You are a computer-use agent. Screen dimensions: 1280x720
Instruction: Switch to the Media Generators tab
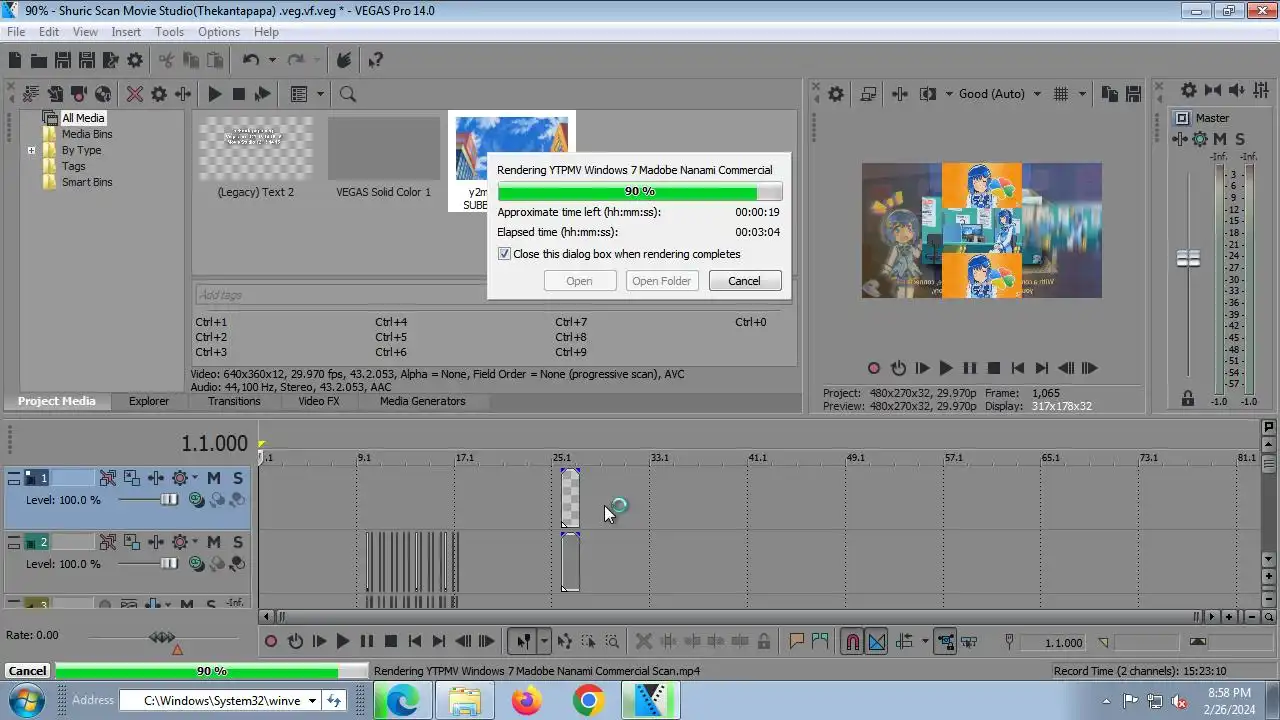[x=422, y=401]
